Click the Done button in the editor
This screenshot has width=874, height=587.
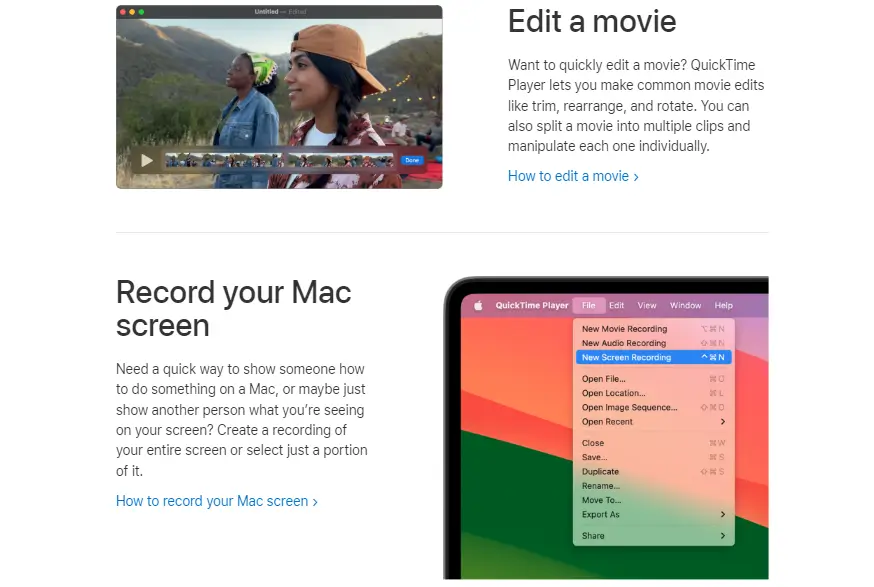[410, 160]
